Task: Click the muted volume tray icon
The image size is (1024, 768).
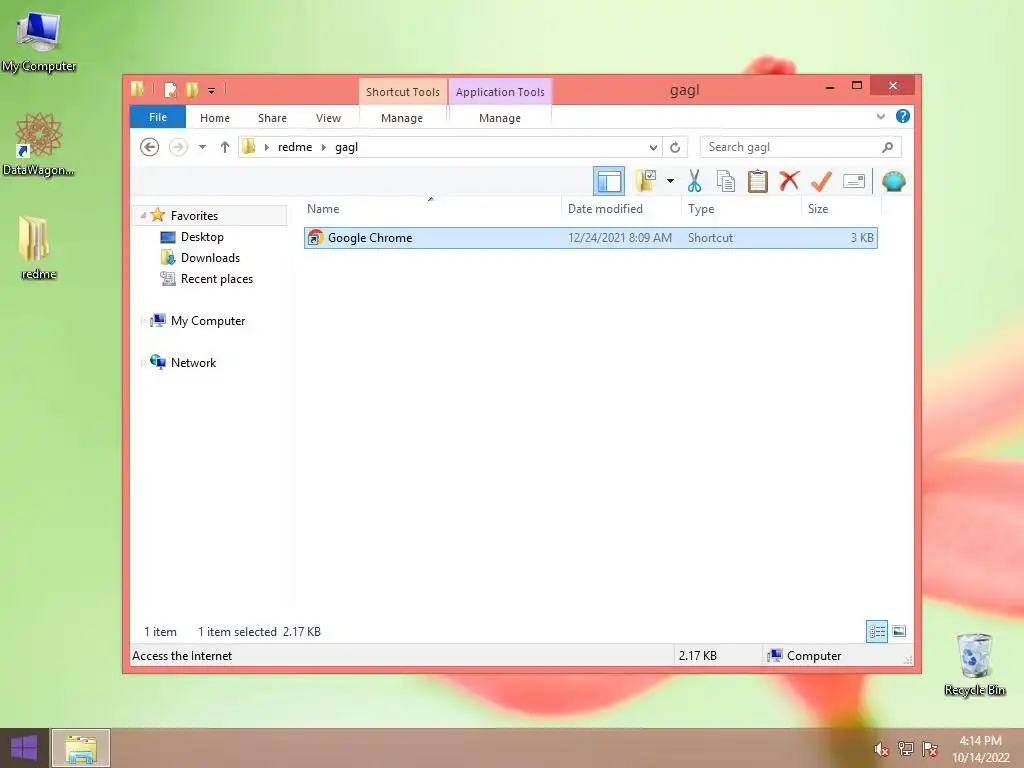Action: click(881, 749)
